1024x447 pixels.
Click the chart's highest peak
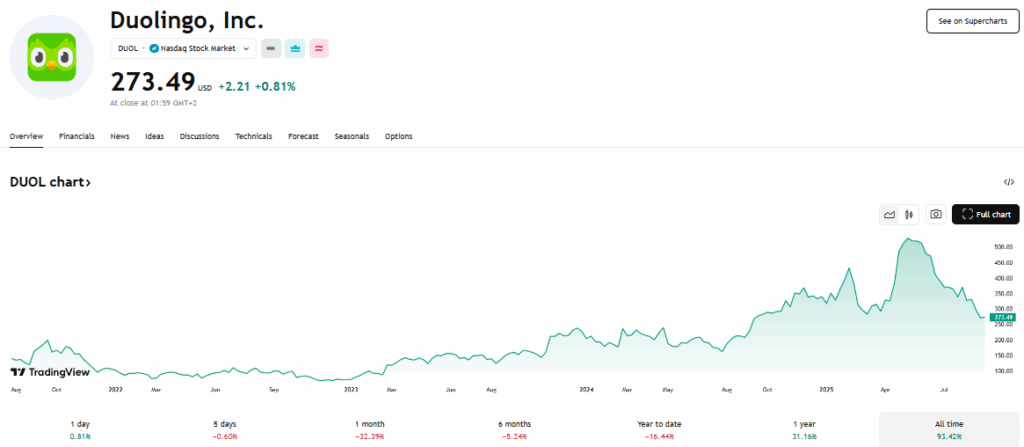tap(908, 239)
